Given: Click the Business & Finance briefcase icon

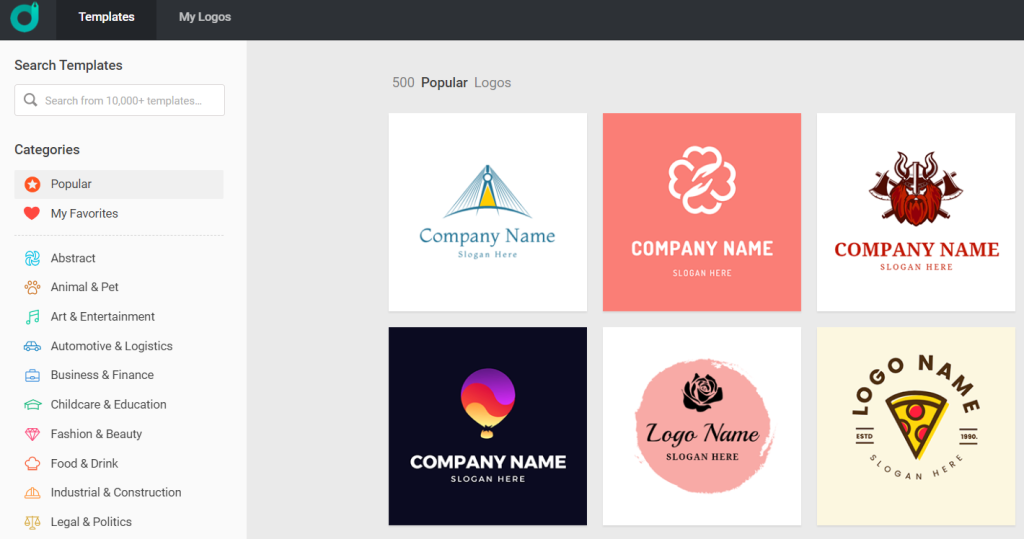Looking at the screenshot, I should pyautogui.click(x=32, y=375).
